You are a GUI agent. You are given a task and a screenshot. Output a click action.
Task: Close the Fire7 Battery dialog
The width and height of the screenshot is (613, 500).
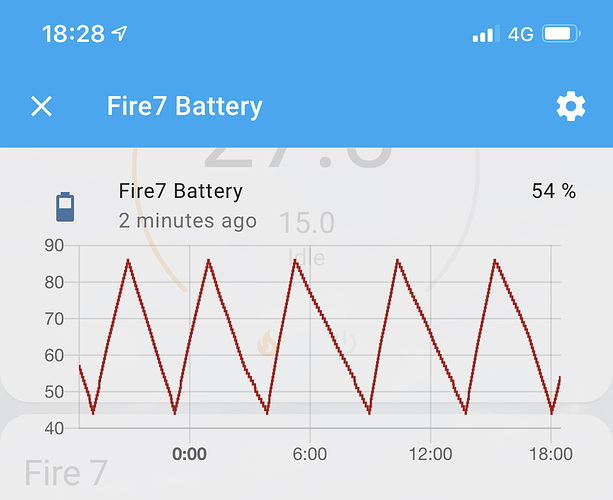(41, 106)
